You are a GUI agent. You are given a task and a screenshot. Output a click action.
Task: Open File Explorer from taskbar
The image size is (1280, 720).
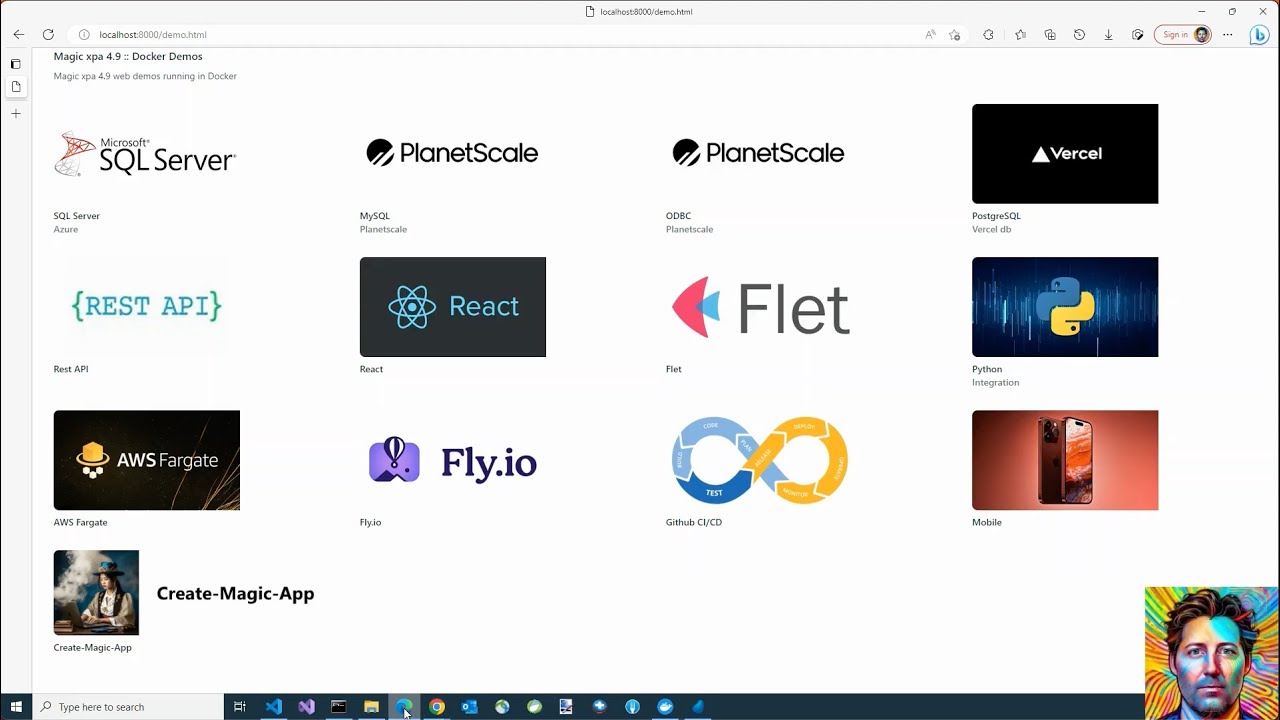click(x=371, y=707)
